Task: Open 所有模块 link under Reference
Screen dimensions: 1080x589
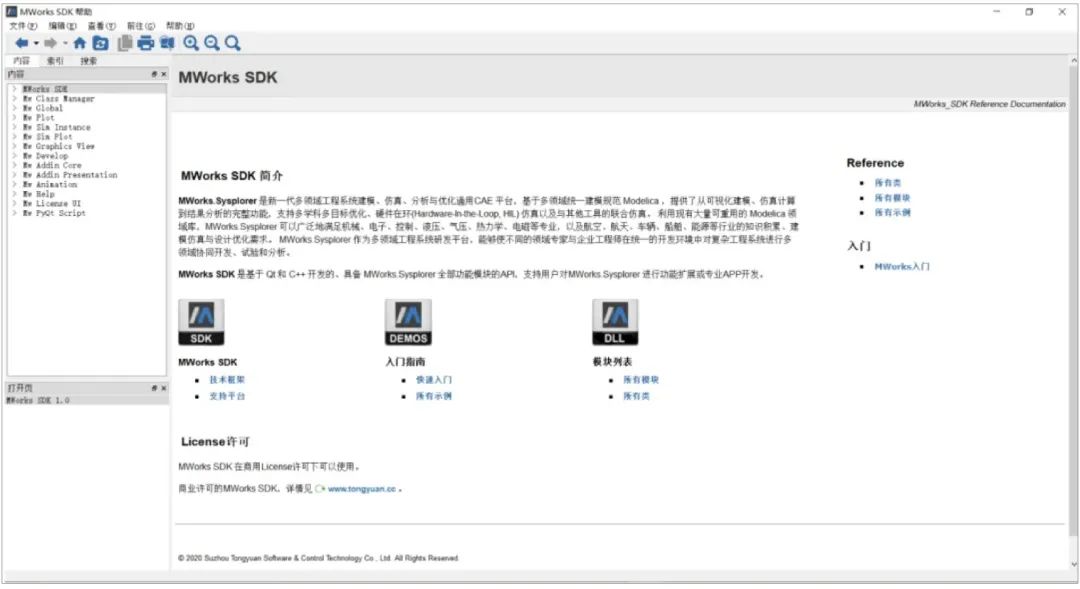Action: (x=893, y=198)
